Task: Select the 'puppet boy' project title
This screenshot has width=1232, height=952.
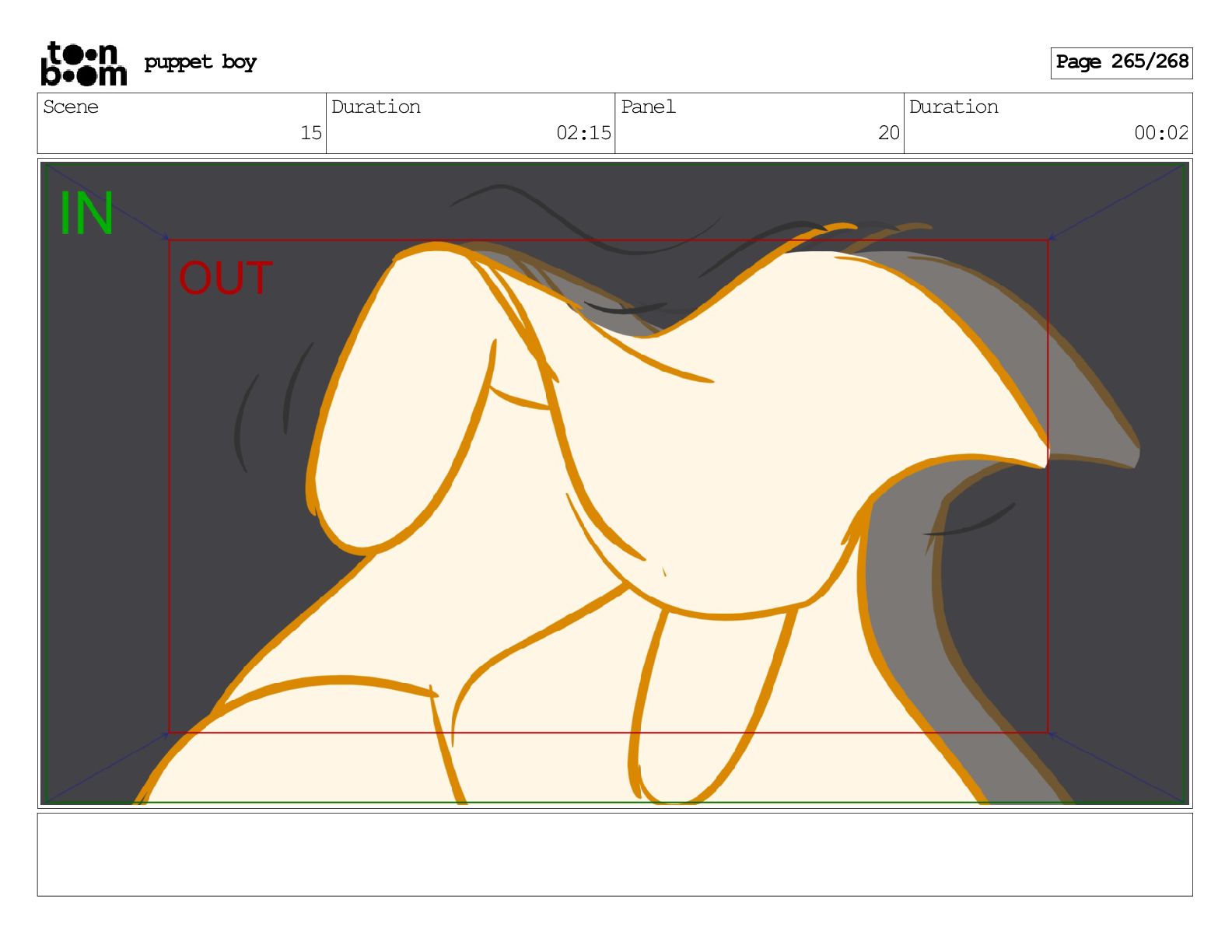Action: click(200, 62)
